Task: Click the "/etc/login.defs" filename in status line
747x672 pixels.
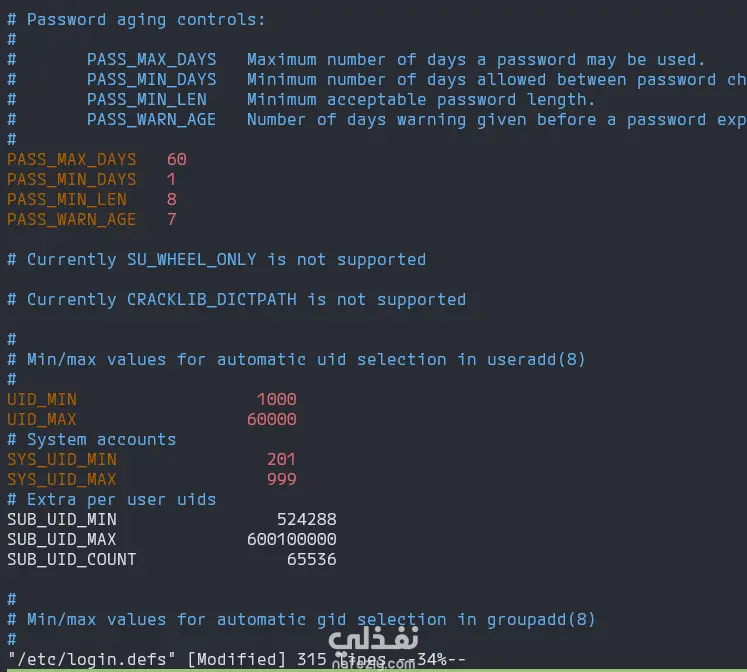Action: (x=92, y=659)
